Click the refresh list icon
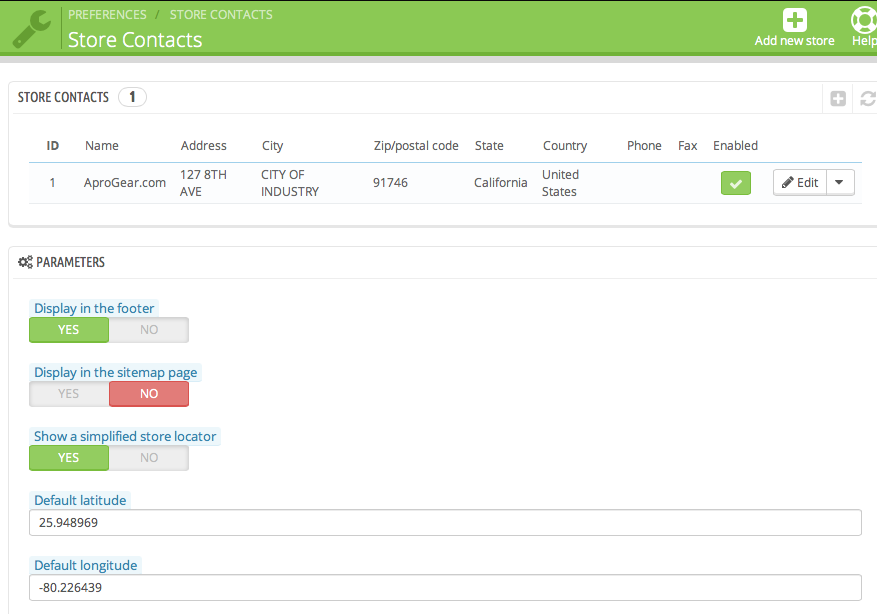This screenshot has width=877, height=614. pyautogui.click(x=868, y=98)
